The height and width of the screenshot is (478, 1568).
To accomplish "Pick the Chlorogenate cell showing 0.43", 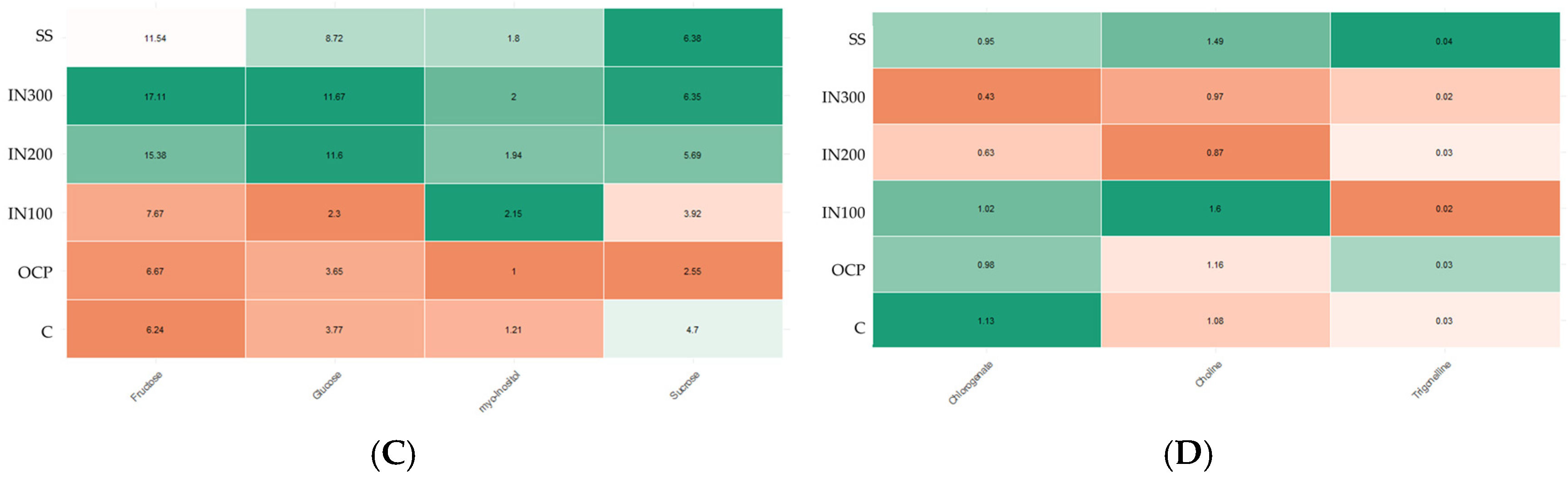I will pyautogui.click(x=986, y=96).
